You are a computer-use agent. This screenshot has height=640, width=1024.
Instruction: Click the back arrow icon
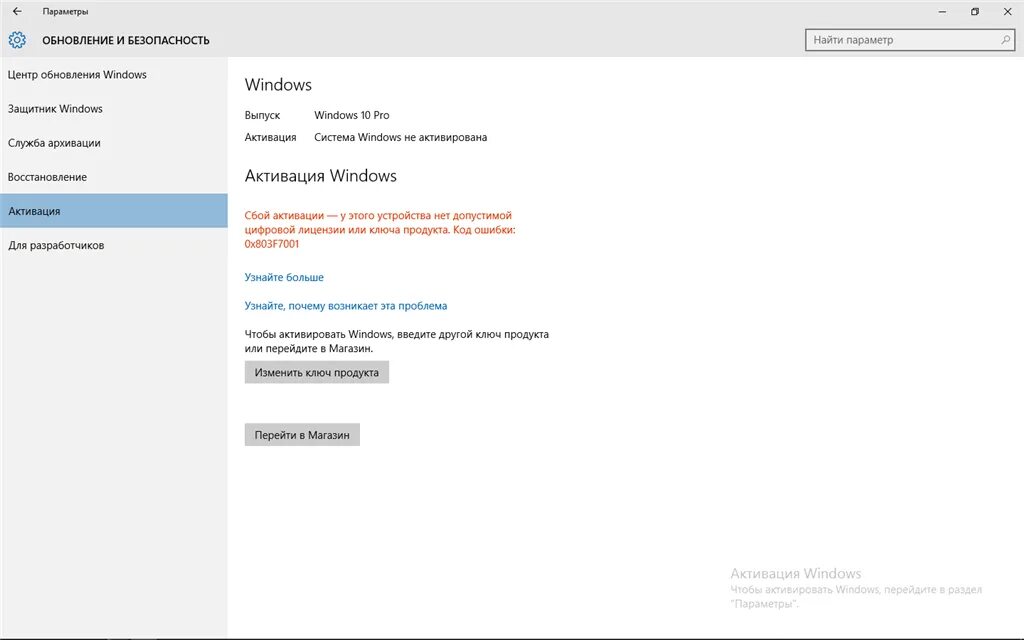(17, 11)
